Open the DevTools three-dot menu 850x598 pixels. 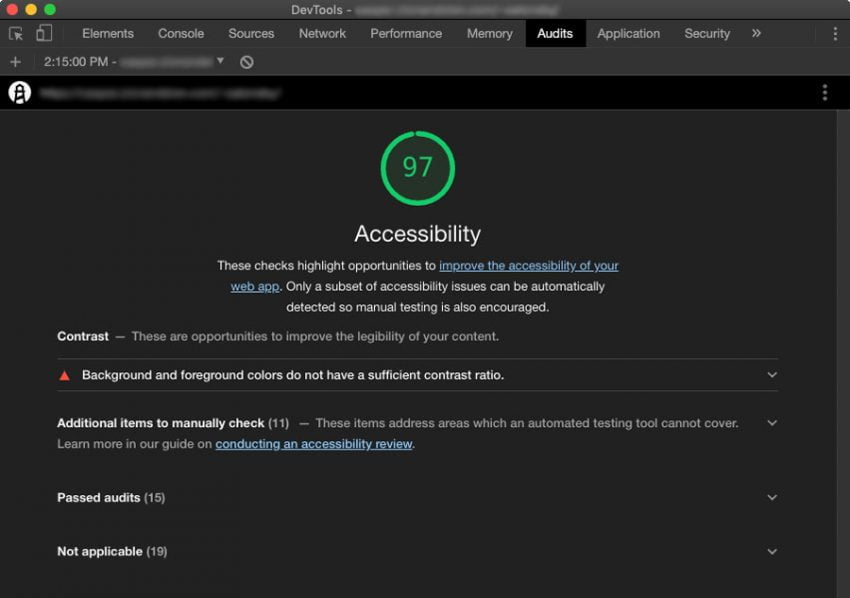(836, 33)
